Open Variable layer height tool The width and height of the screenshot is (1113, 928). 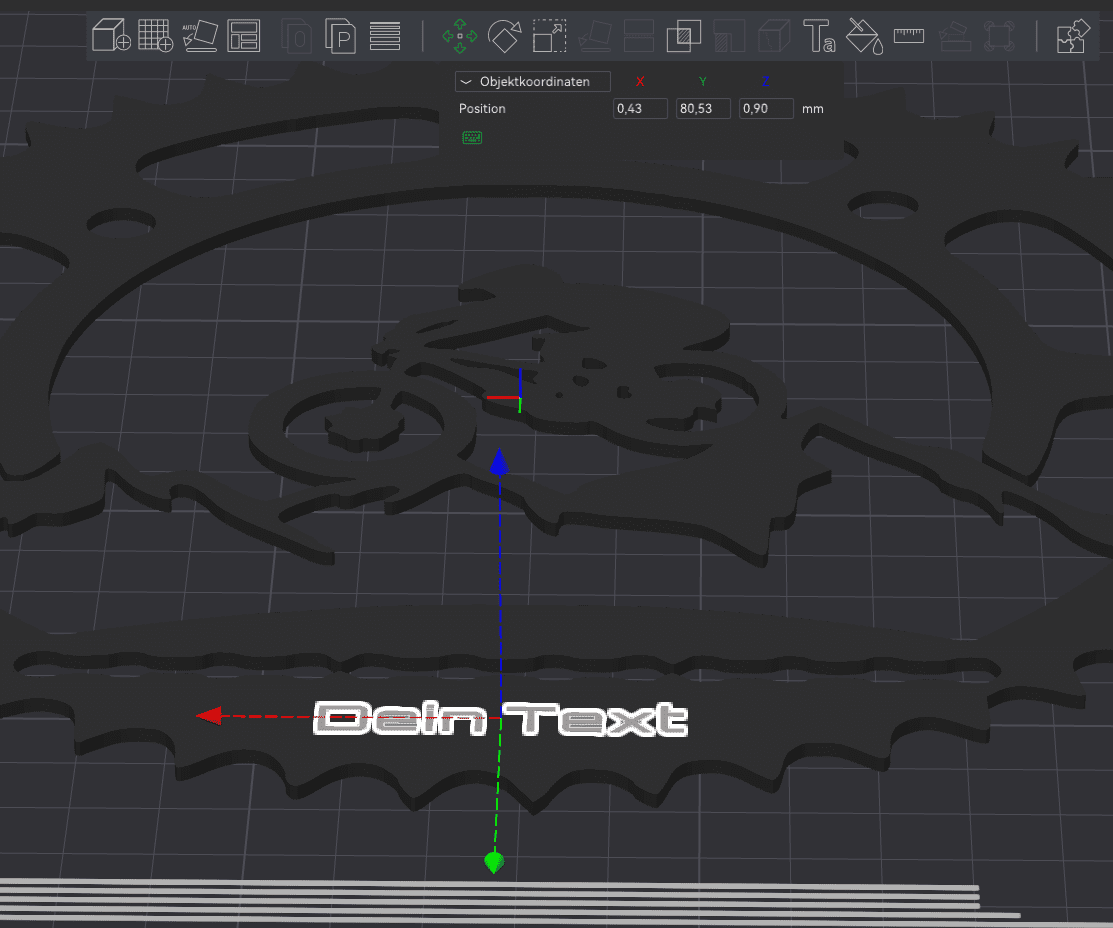pyautogui.click(x=385, y=36)
